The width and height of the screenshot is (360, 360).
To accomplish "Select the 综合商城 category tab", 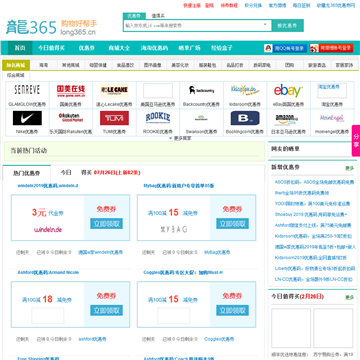I will [x=16, y=75].
